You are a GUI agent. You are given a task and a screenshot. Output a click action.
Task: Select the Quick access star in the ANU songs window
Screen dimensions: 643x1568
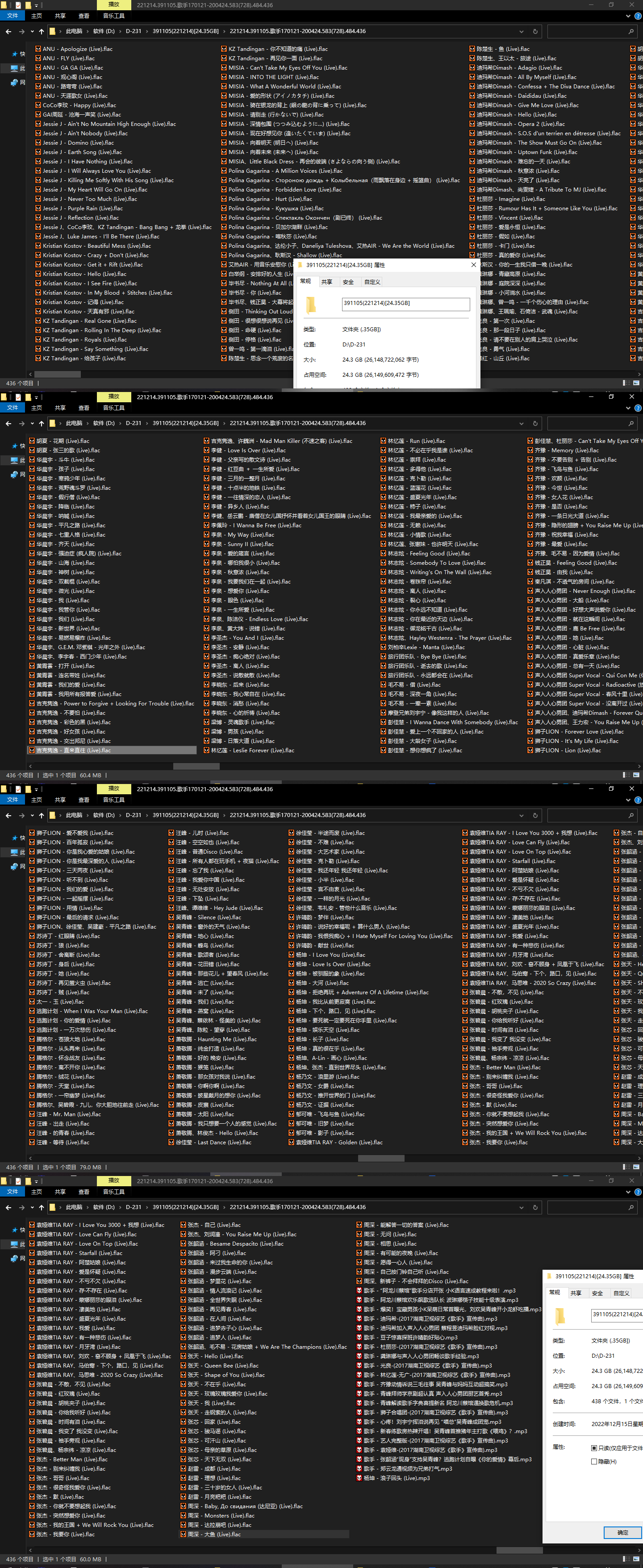pos(14,54)
